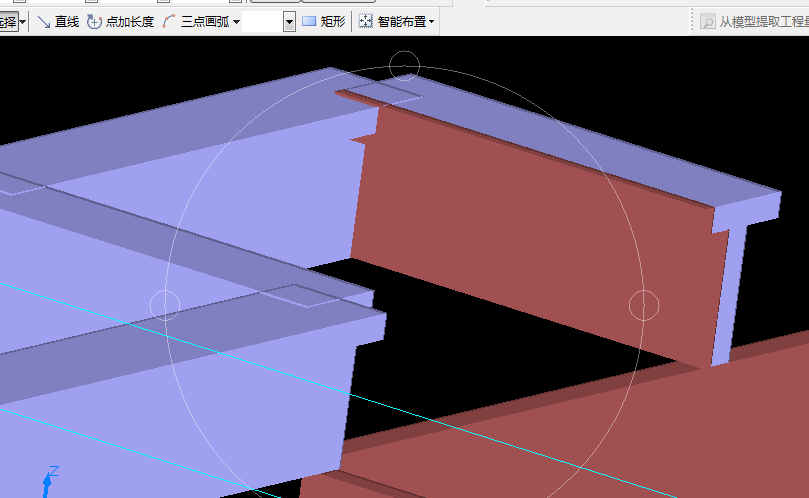Click the 选择 select button
The image size is (809, 498).
click(x=9, y=22)
